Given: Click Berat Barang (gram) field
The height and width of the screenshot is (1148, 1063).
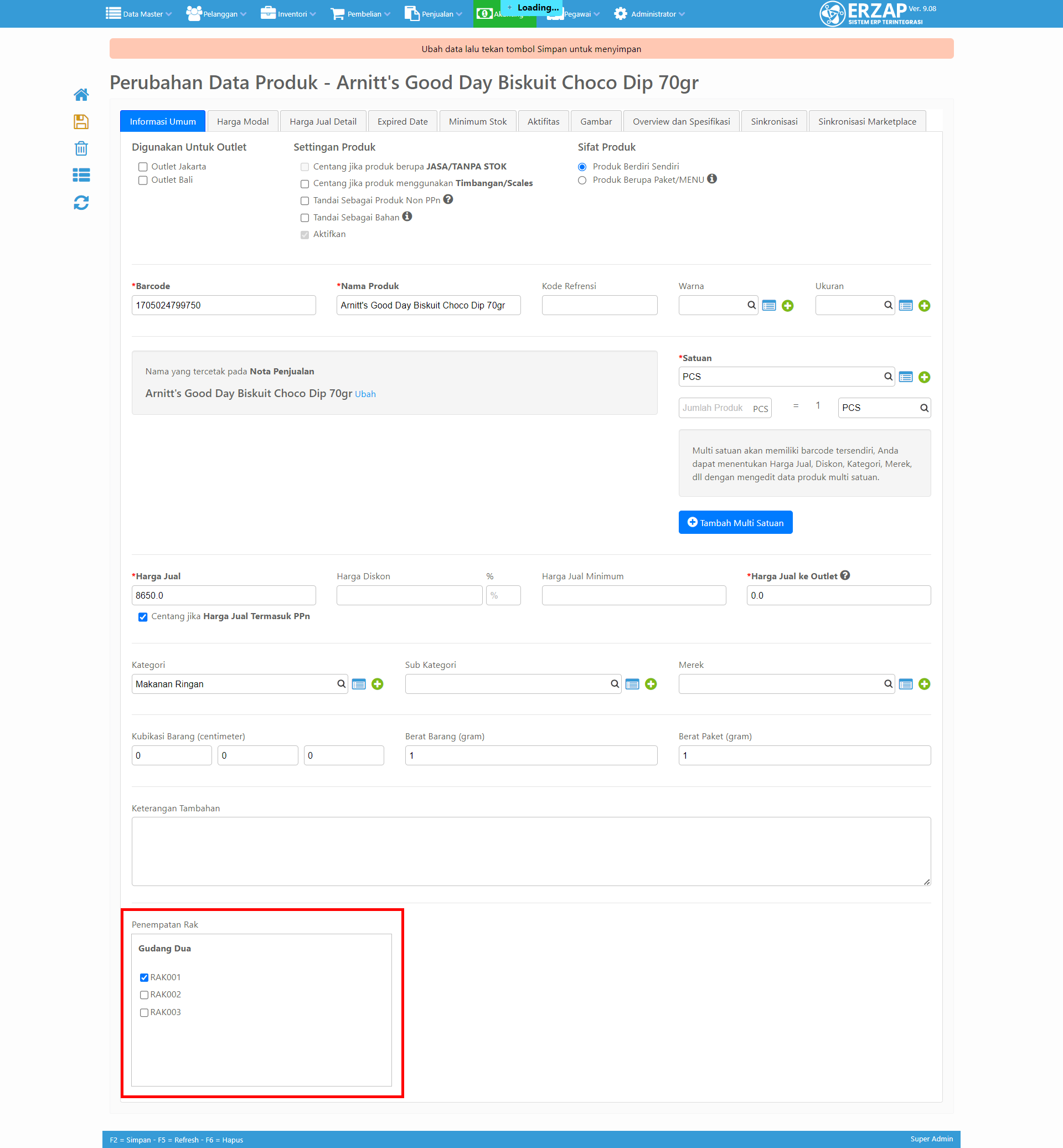Looking at the screenshot, I should [531, 755].
